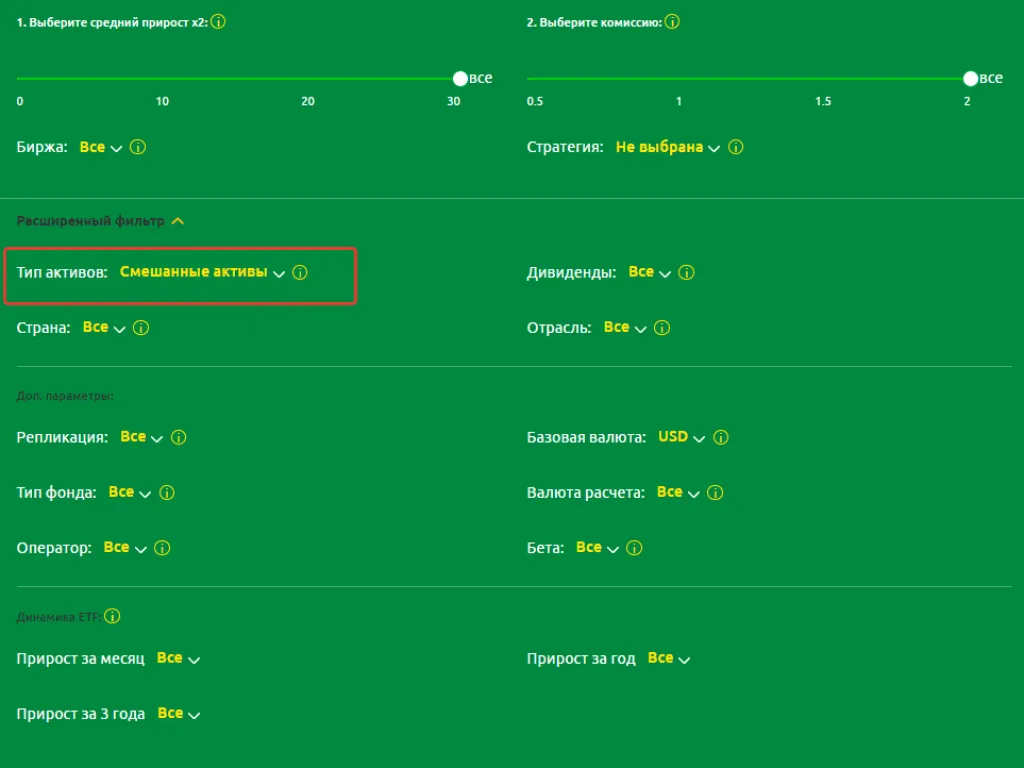Click the комиссию slider handle
The image size is (1024, 768).
970,78
